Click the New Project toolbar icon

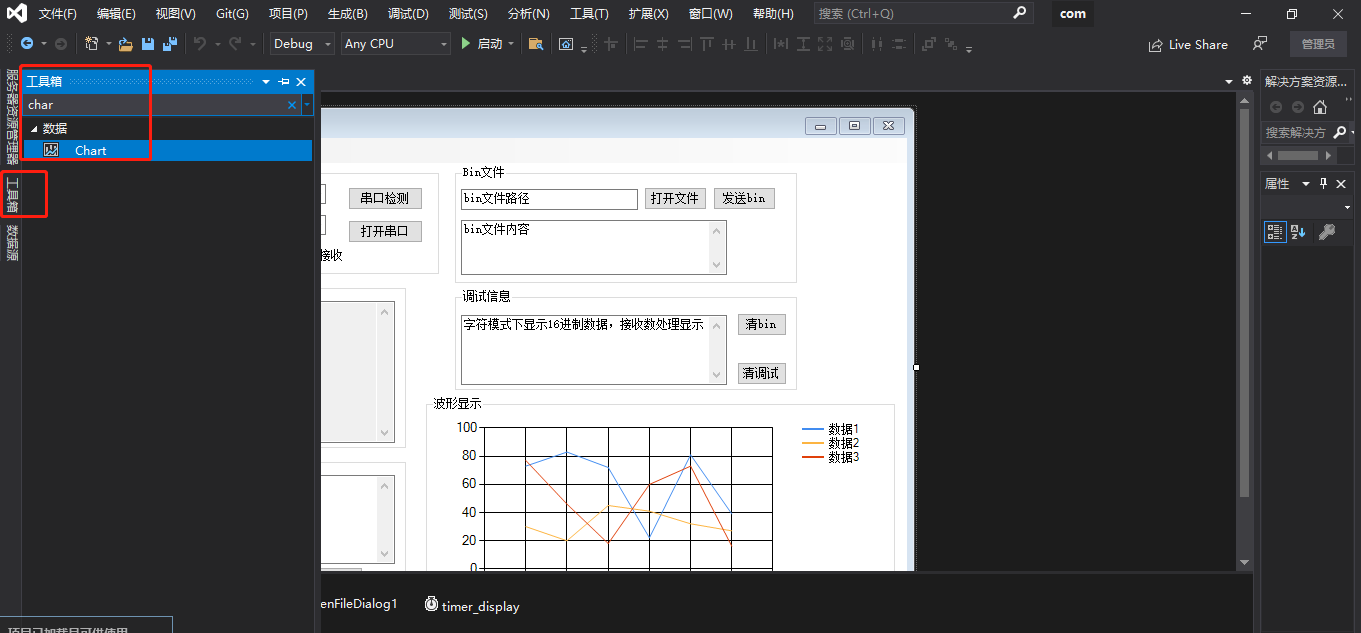pyautogui.click(x=92, y=44)
